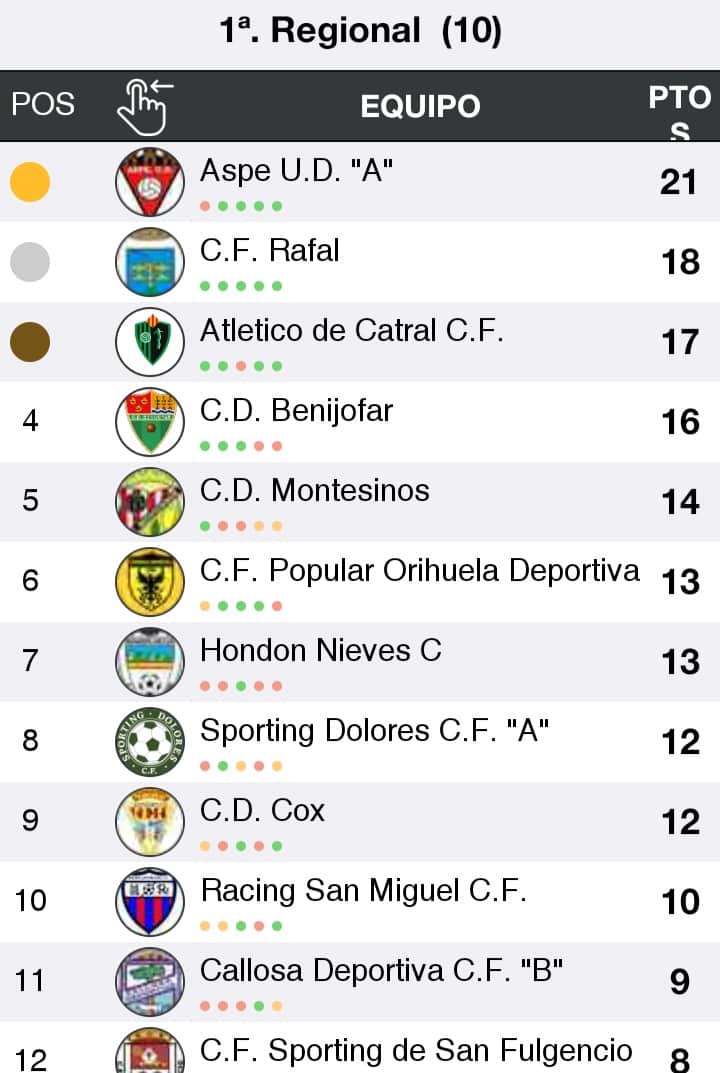Tap Racing San Miguel striped shield

pyautogui.click(x=149, y=901)
